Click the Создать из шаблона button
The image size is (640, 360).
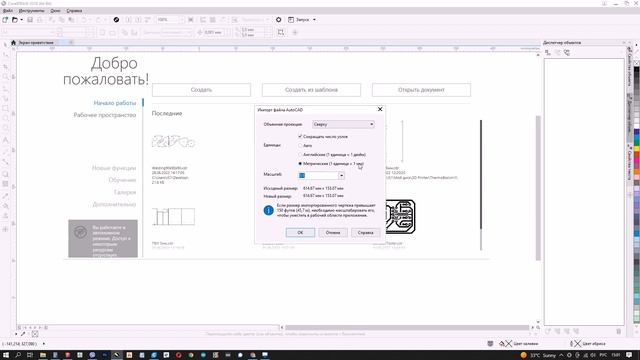click(x=311, y=90)
